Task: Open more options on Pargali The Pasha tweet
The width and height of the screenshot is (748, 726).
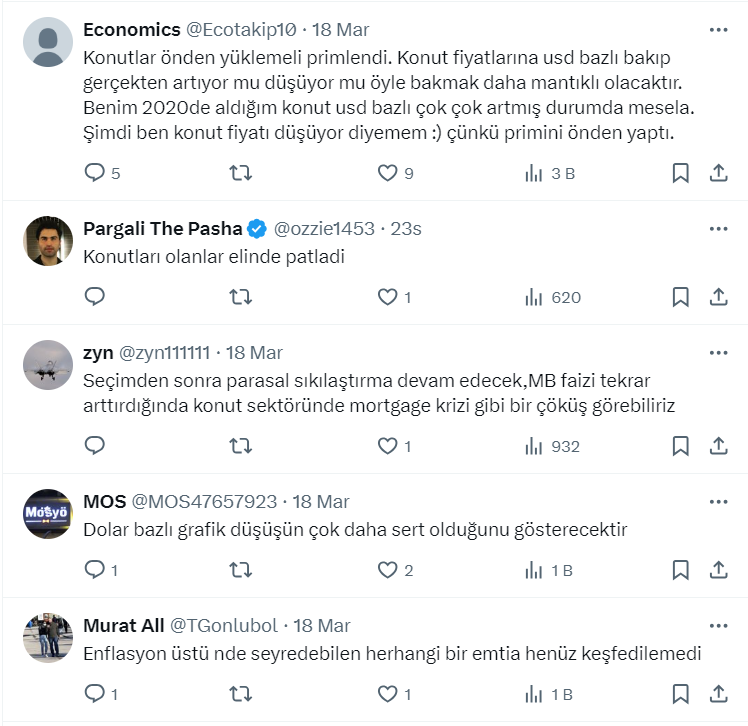Action: [718, 229]
